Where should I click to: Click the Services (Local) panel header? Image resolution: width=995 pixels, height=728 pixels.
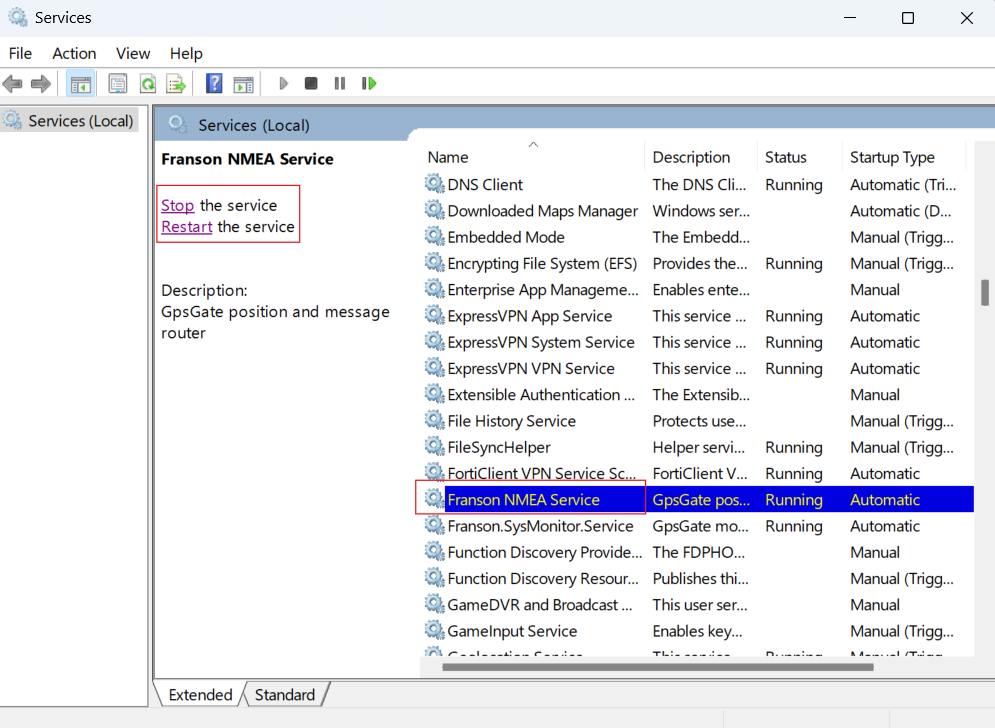[254, 125]
